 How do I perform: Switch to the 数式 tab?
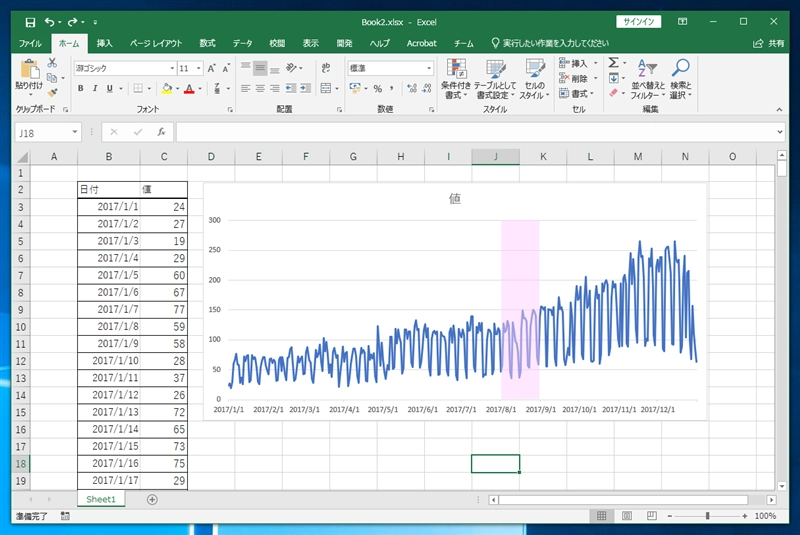207,43
